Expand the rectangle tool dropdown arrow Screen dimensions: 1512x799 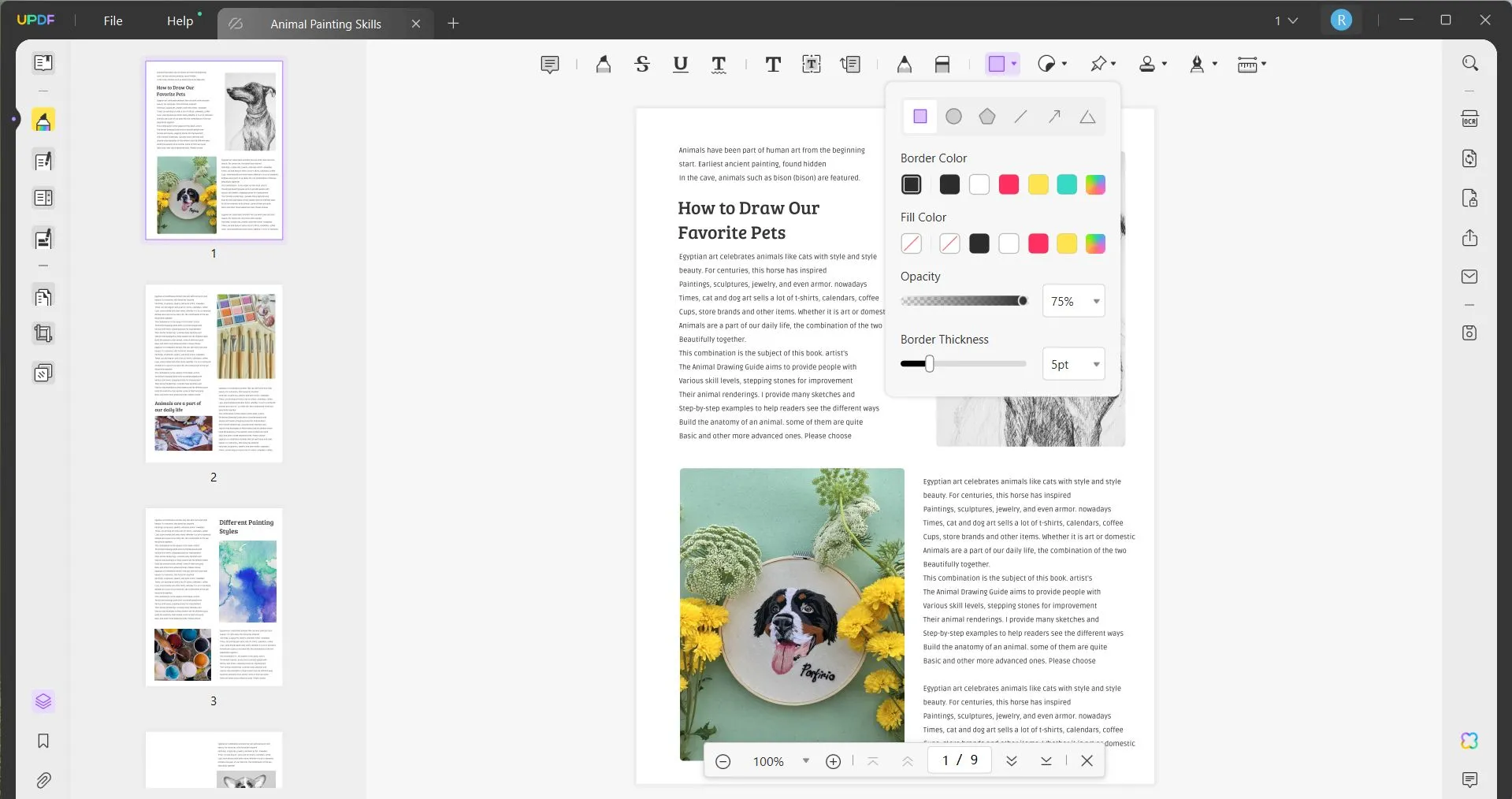(1014, 64)
